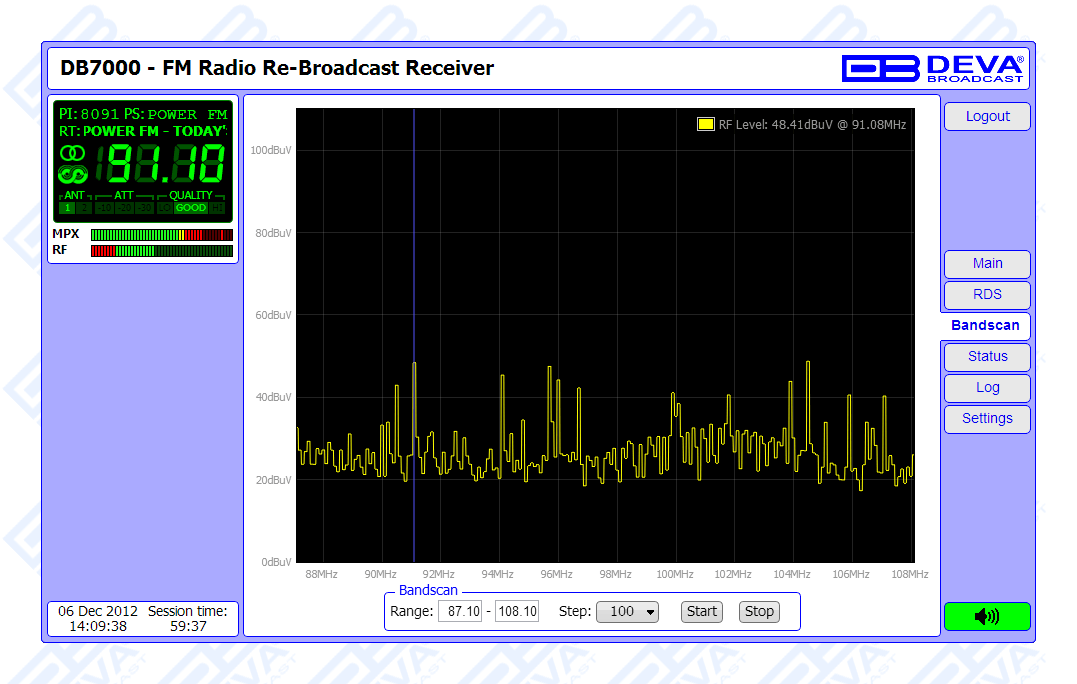This screenshot has height=684, width=1077.
Task: Click the -10 attenuator indicator
Action: coord(104,208)
